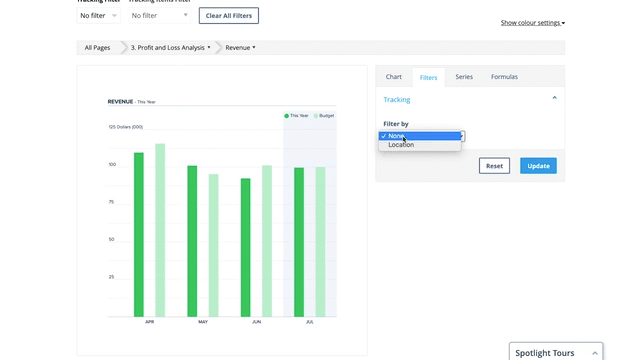Screen dimensions: 640x360
Task: Open the Formulas tab
Action: tap(504, 77)
